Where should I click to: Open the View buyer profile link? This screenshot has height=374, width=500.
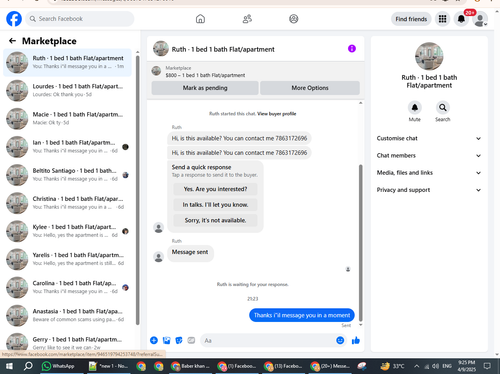(277, 114)
